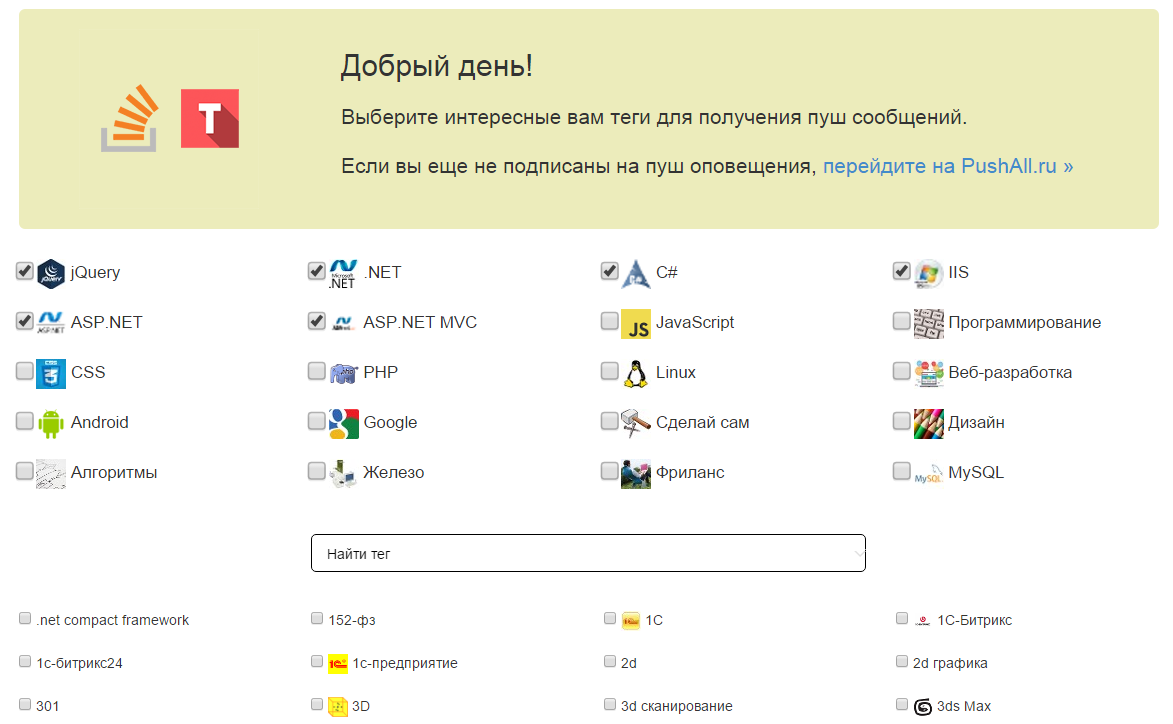Expand the Найти тег dropdown arrow

(858, 554)
